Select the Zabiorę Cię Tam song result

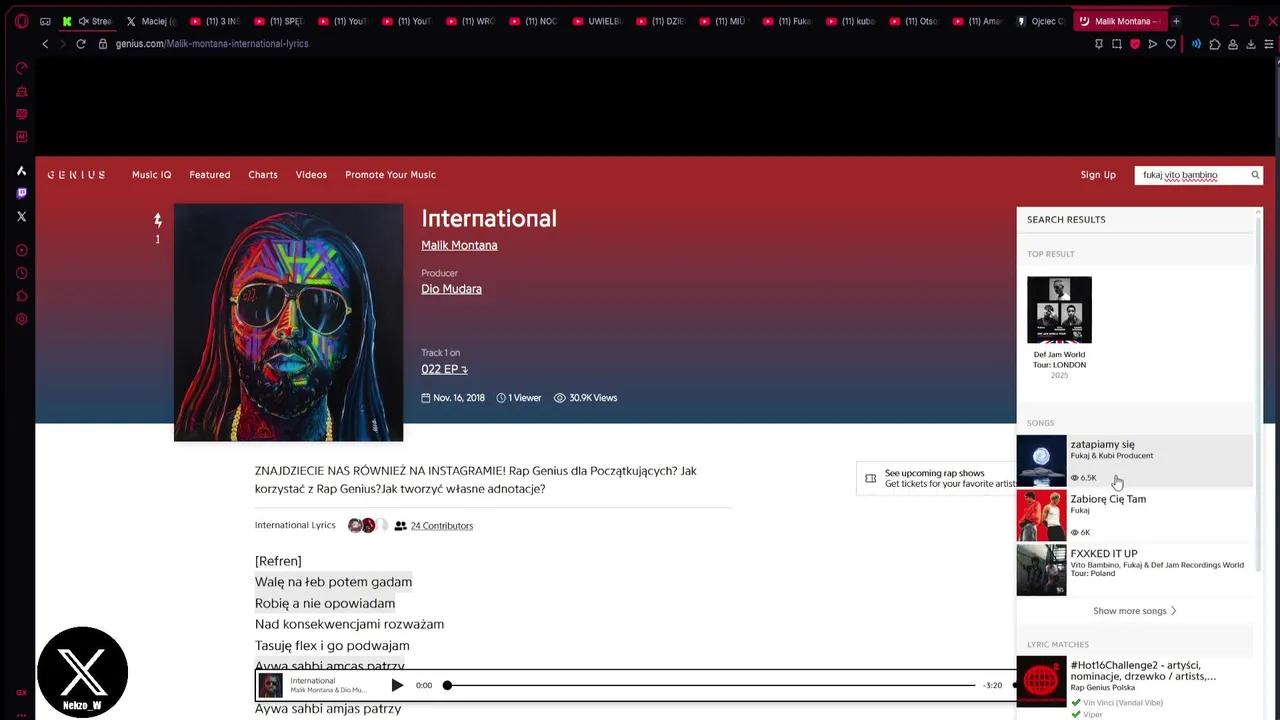pos(1134,515)
